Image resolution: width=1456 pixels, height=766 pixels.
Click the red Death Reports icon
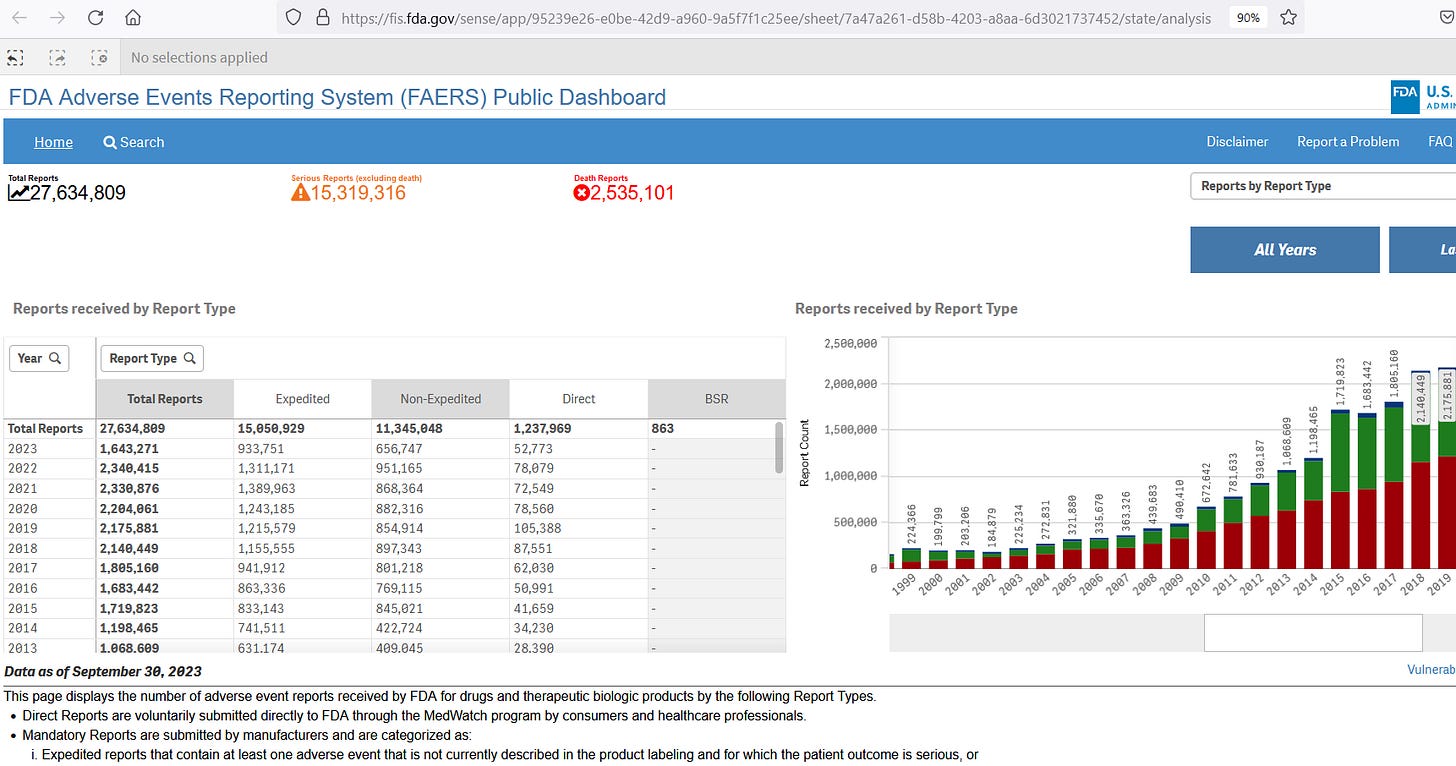pos(582,192)
